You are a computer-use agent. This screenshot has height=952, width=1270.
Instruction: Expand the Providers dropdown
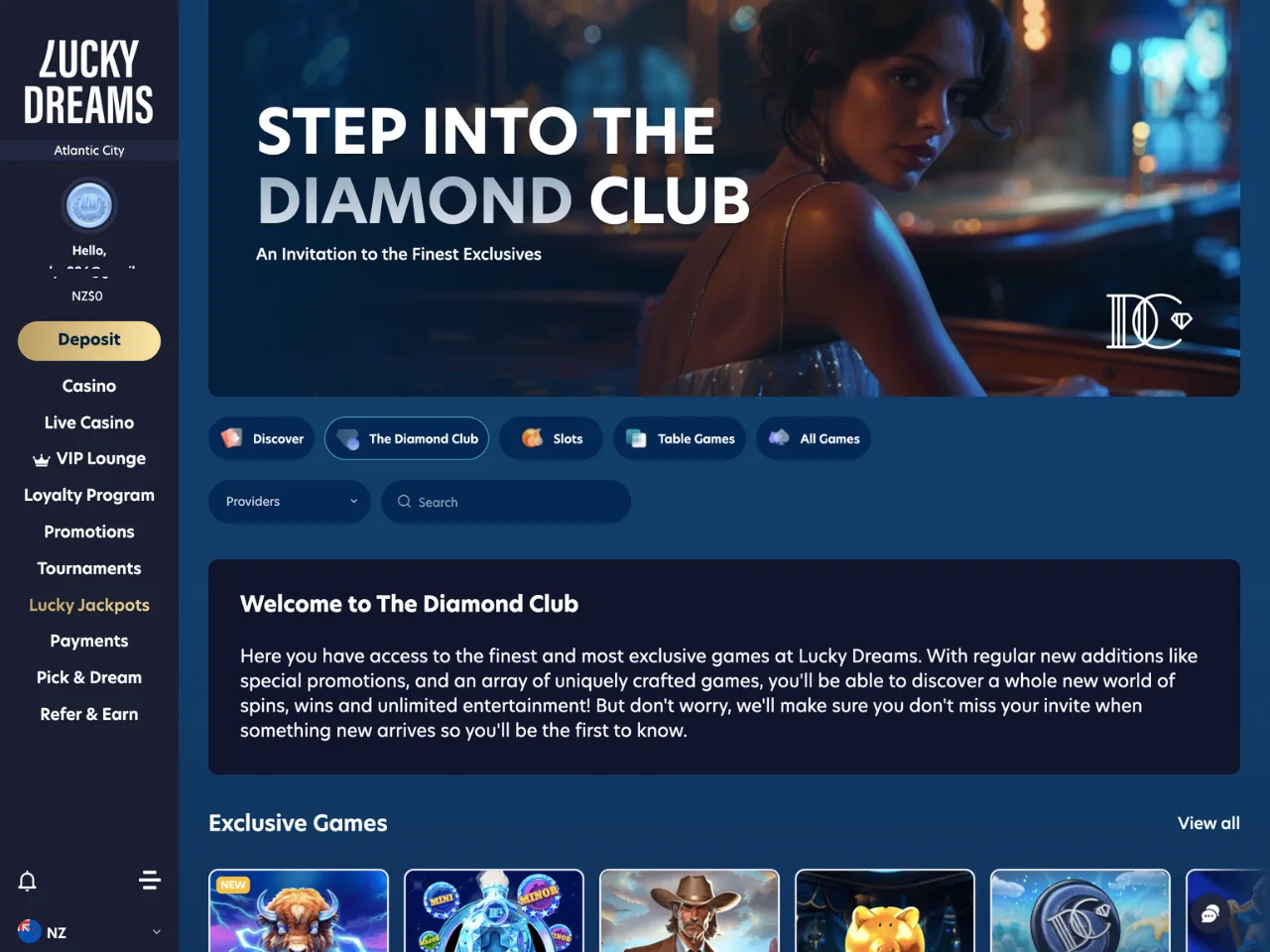[290, 502]
